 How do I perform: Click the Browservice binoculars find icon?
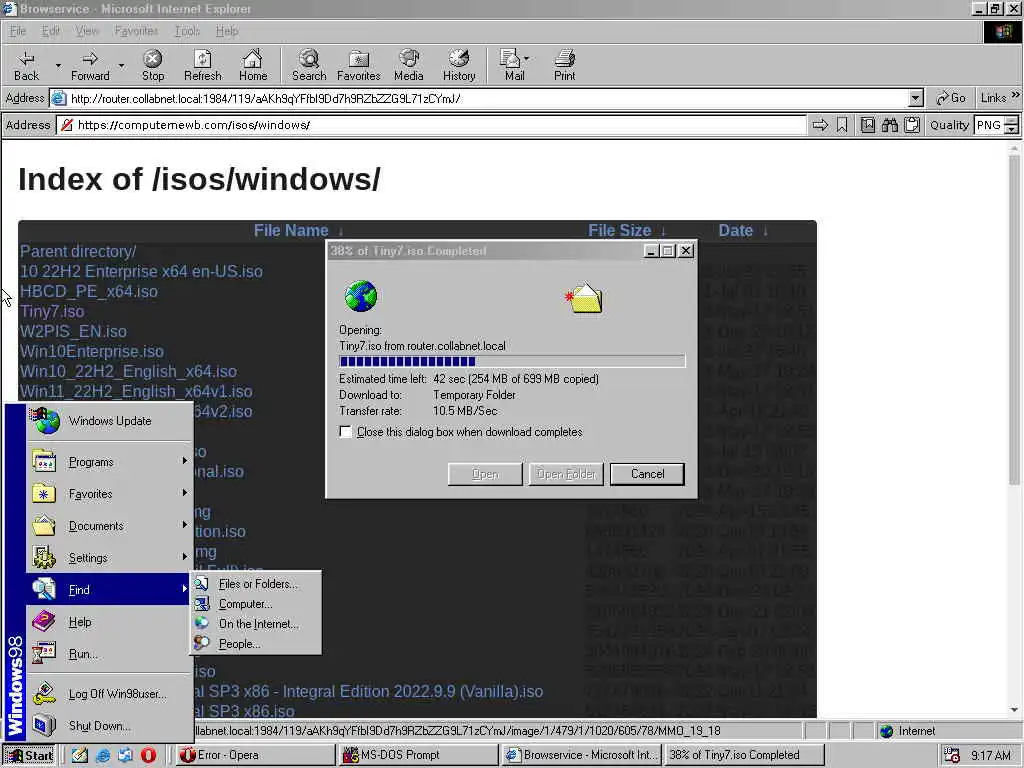click(x=889, y=125)
